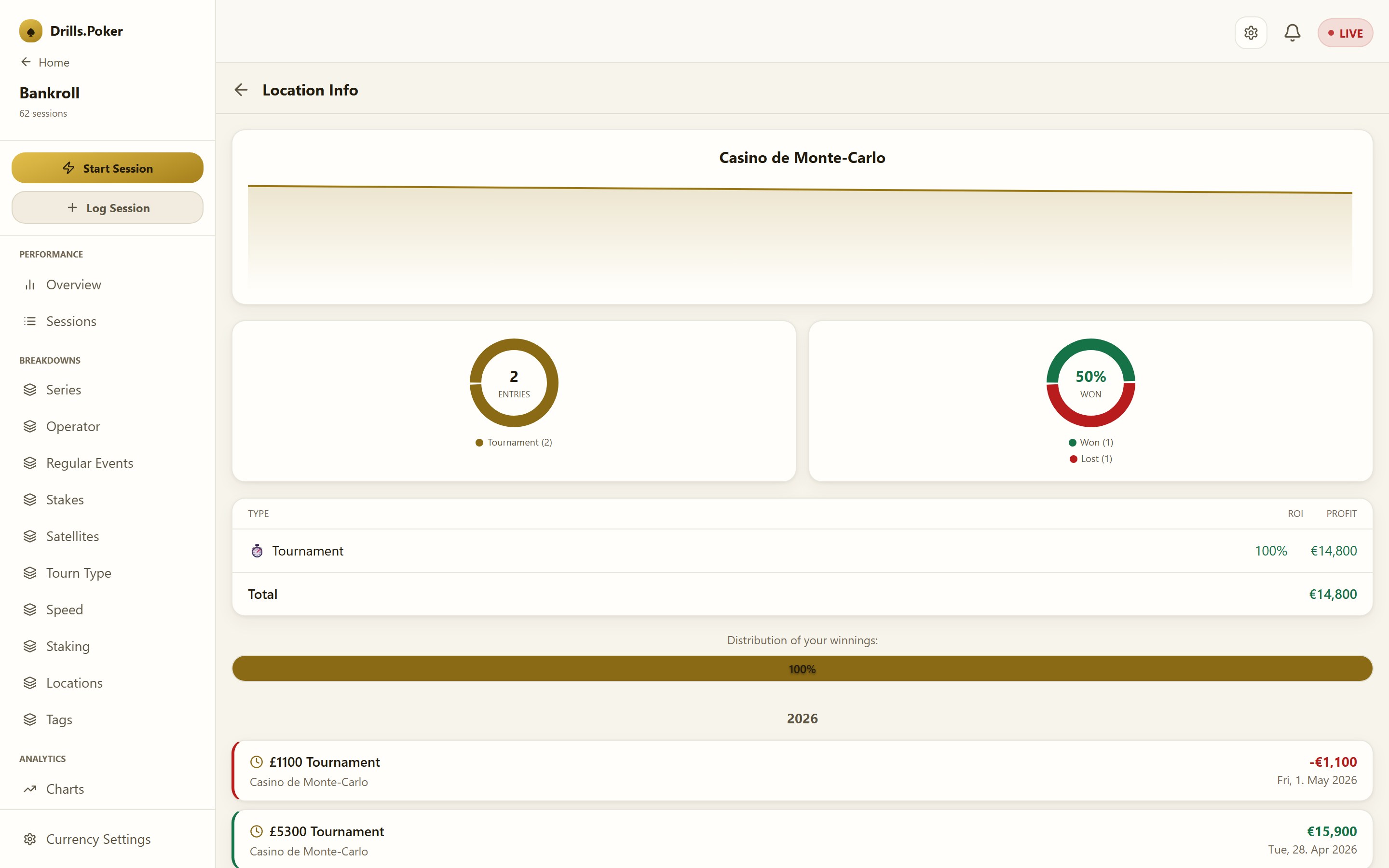Click the Tags layers icon
1389x868 pixels.
[x=30, y=719]
